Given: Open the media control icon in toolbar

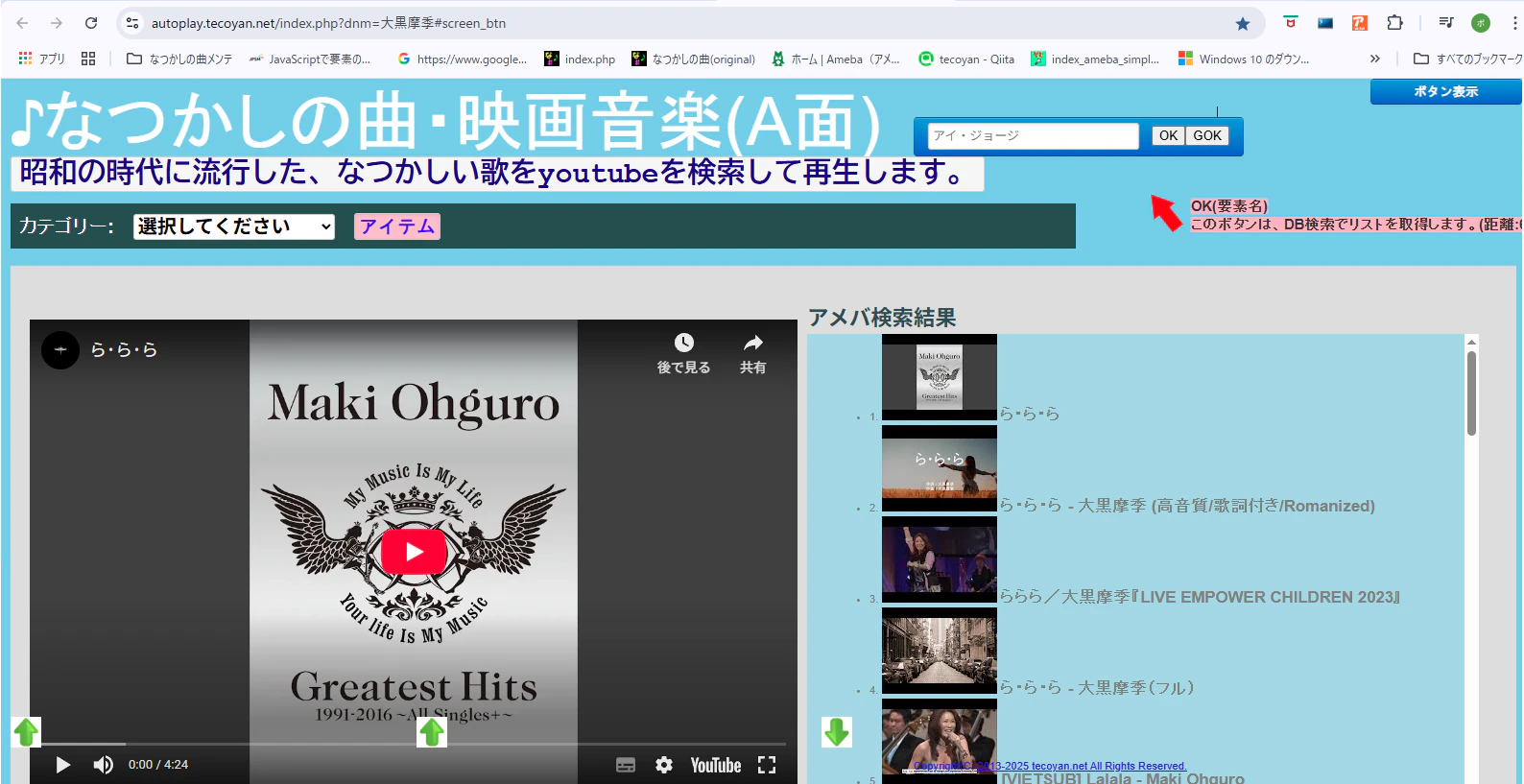Looking at the screenshot, I should [1446, 23].
